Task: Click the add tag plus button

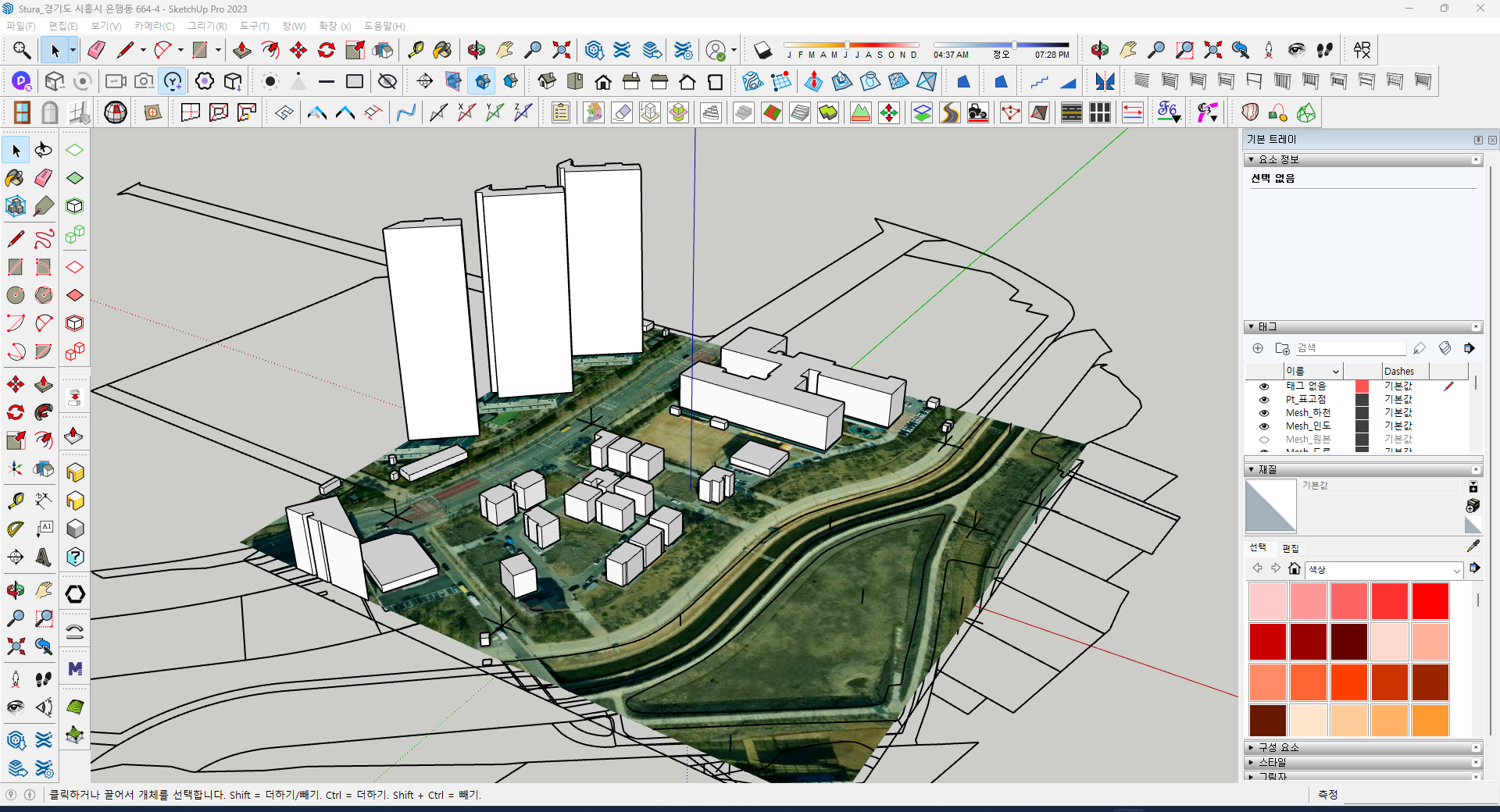Action: click(1258, 348)
